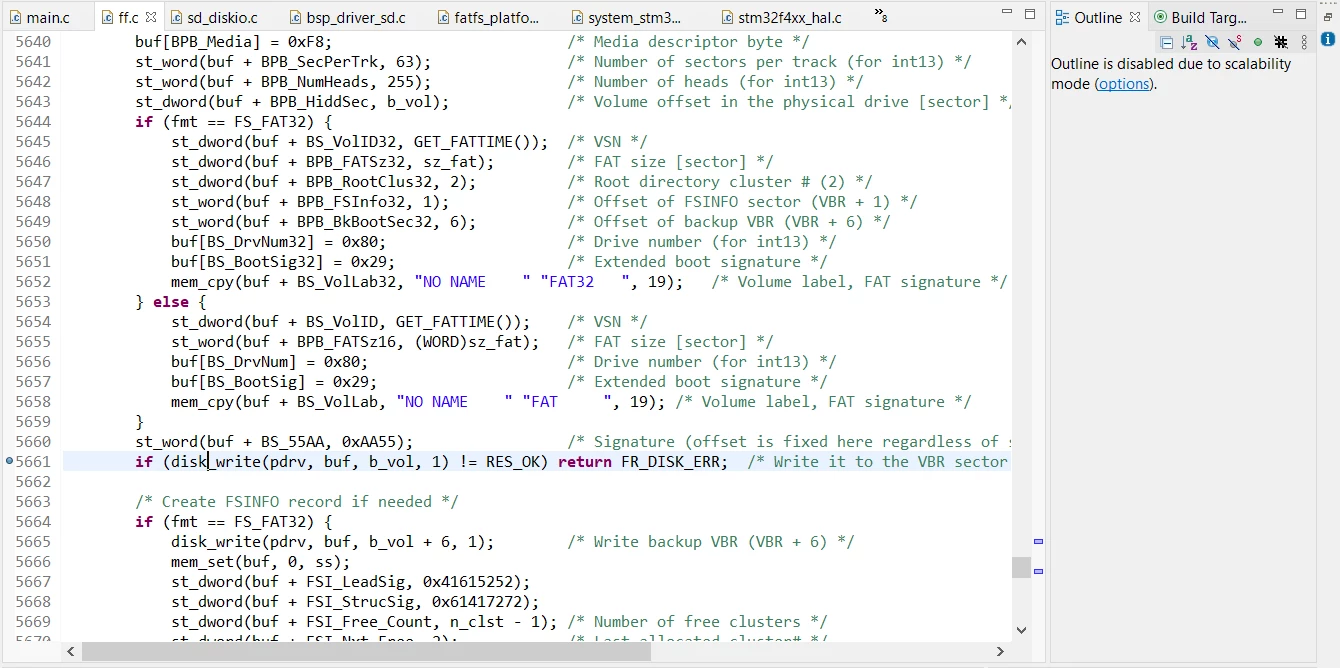Switch to the main.c tab
1340x668 pixels.
click(x=40, y=17)
